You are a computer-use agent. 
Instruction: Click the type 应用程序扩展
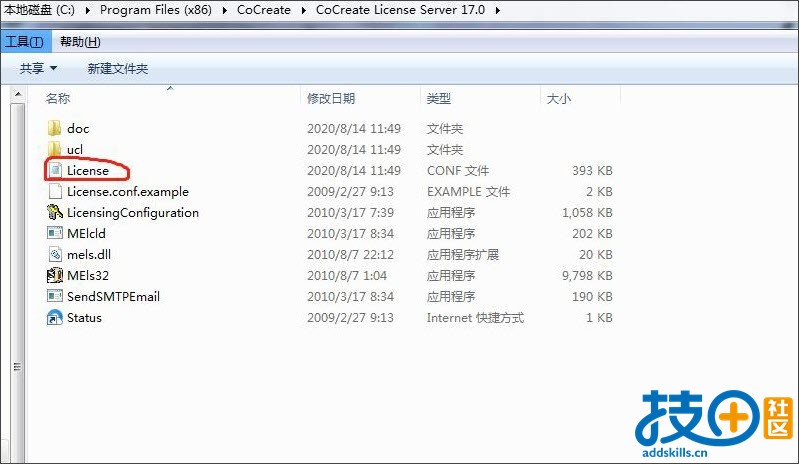click(462, 254)
